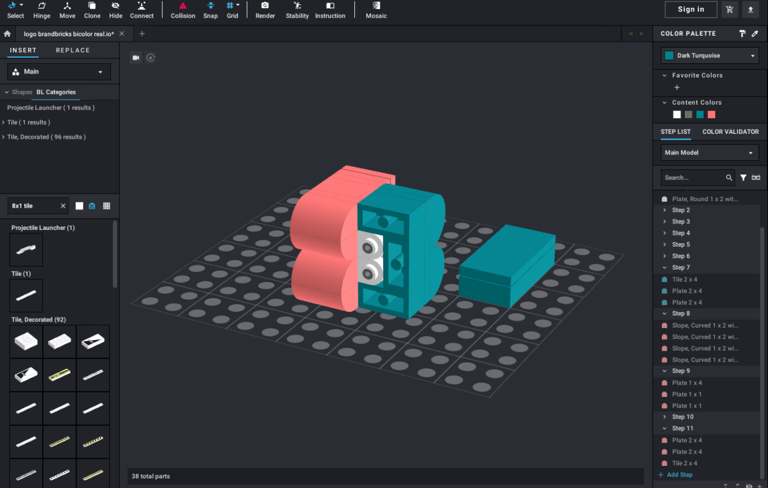Switch to the REPLACE tab

pyautogui.click(x=72, y=50)
